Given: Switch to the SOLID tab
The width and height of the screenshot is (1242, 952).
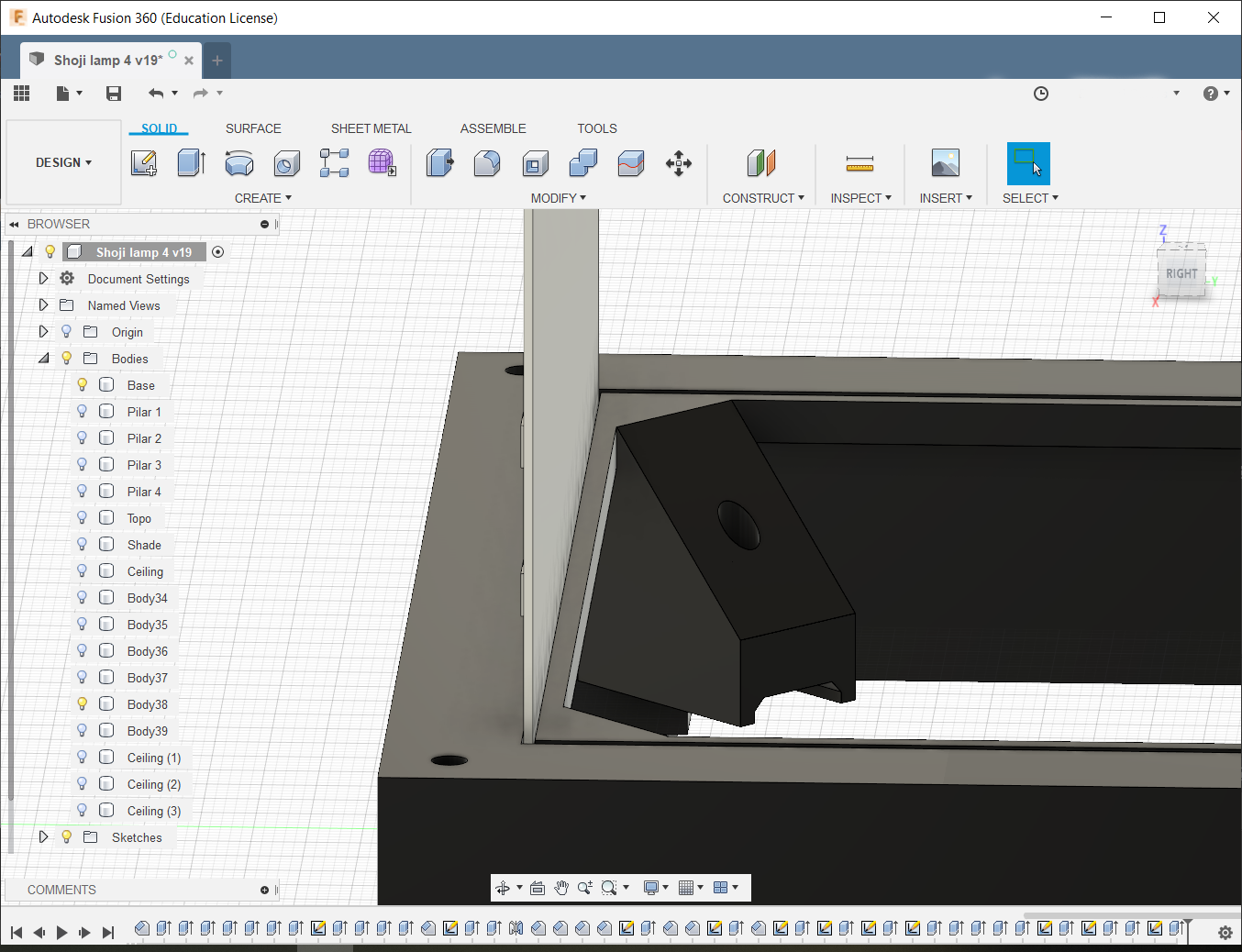Looking at the screenshot, I should (160, 128).
